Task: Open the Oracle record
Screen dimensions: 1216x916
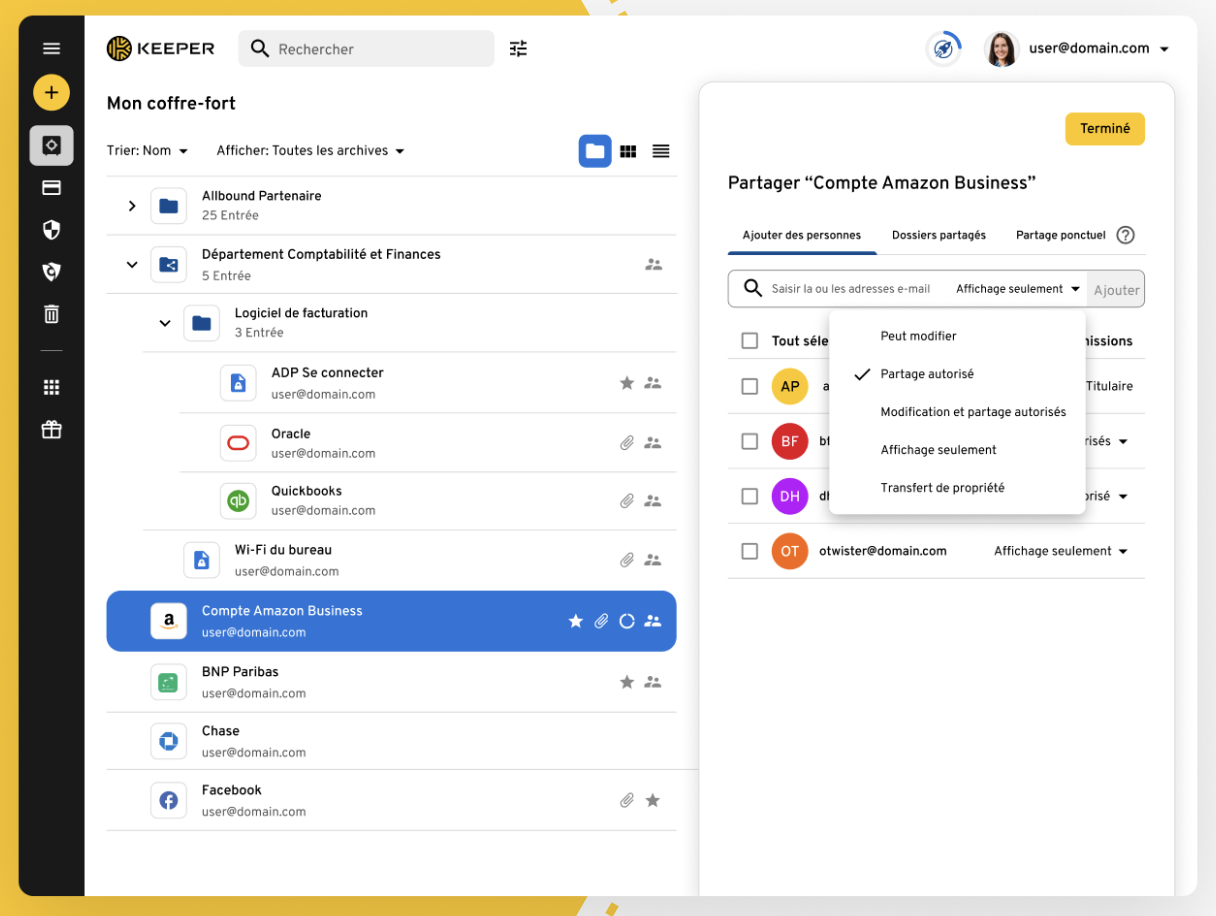Action: click(428, 442)
